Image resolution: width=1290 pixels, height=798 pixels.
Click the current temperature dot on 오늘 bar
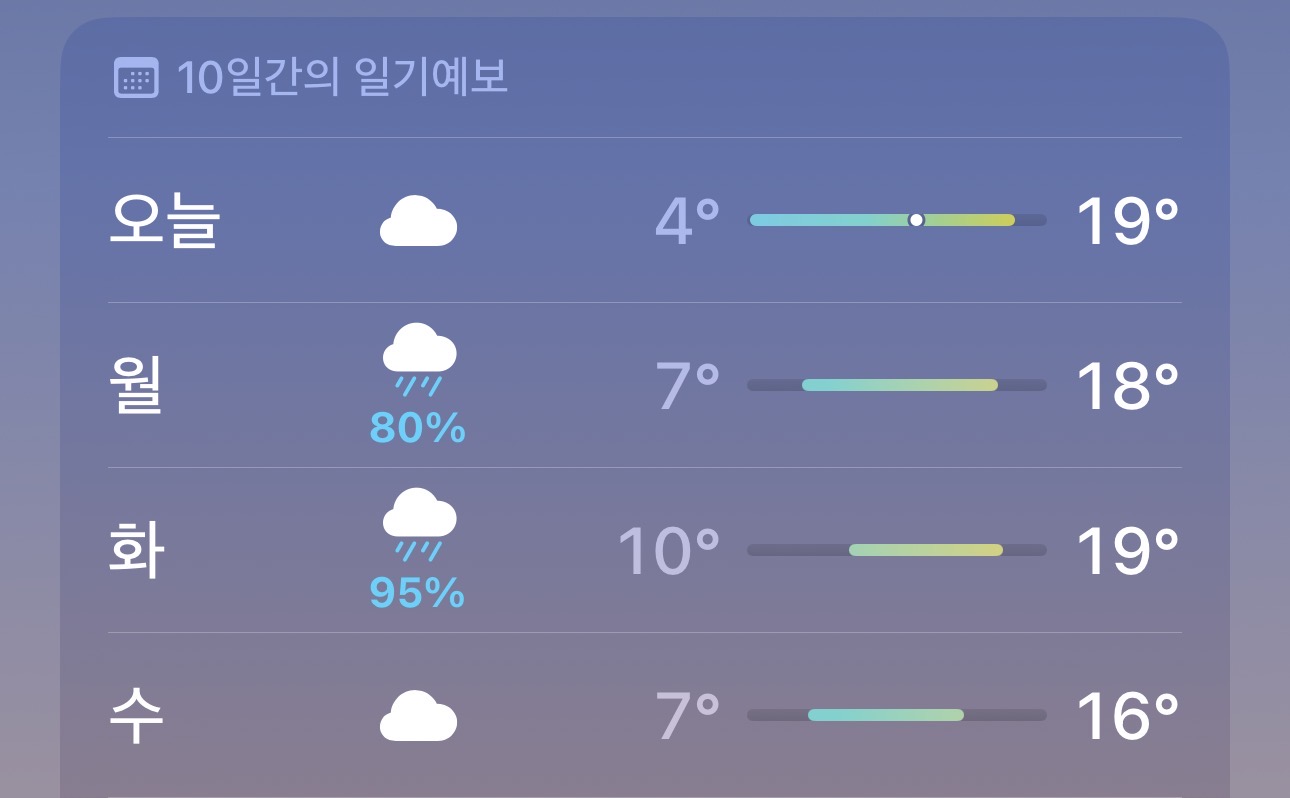pyautogui.click(x=916, y=220)
